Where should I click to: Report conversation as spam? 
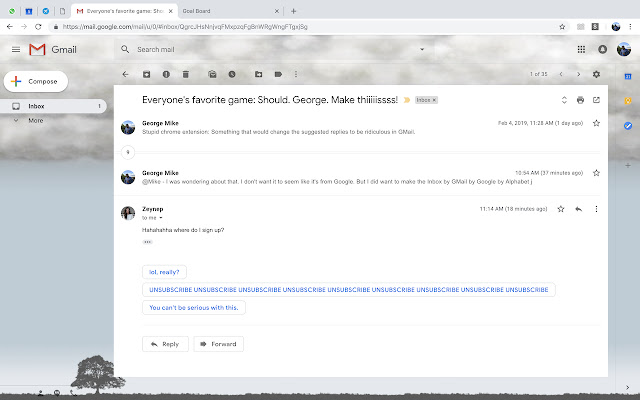click(166, 74)
